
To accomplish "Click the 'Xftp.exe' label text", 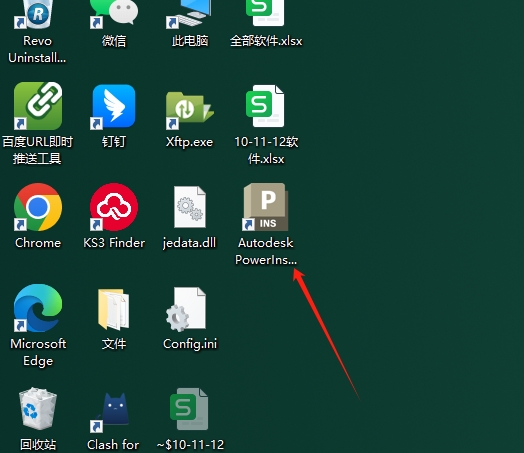I will tap(189, 142).
